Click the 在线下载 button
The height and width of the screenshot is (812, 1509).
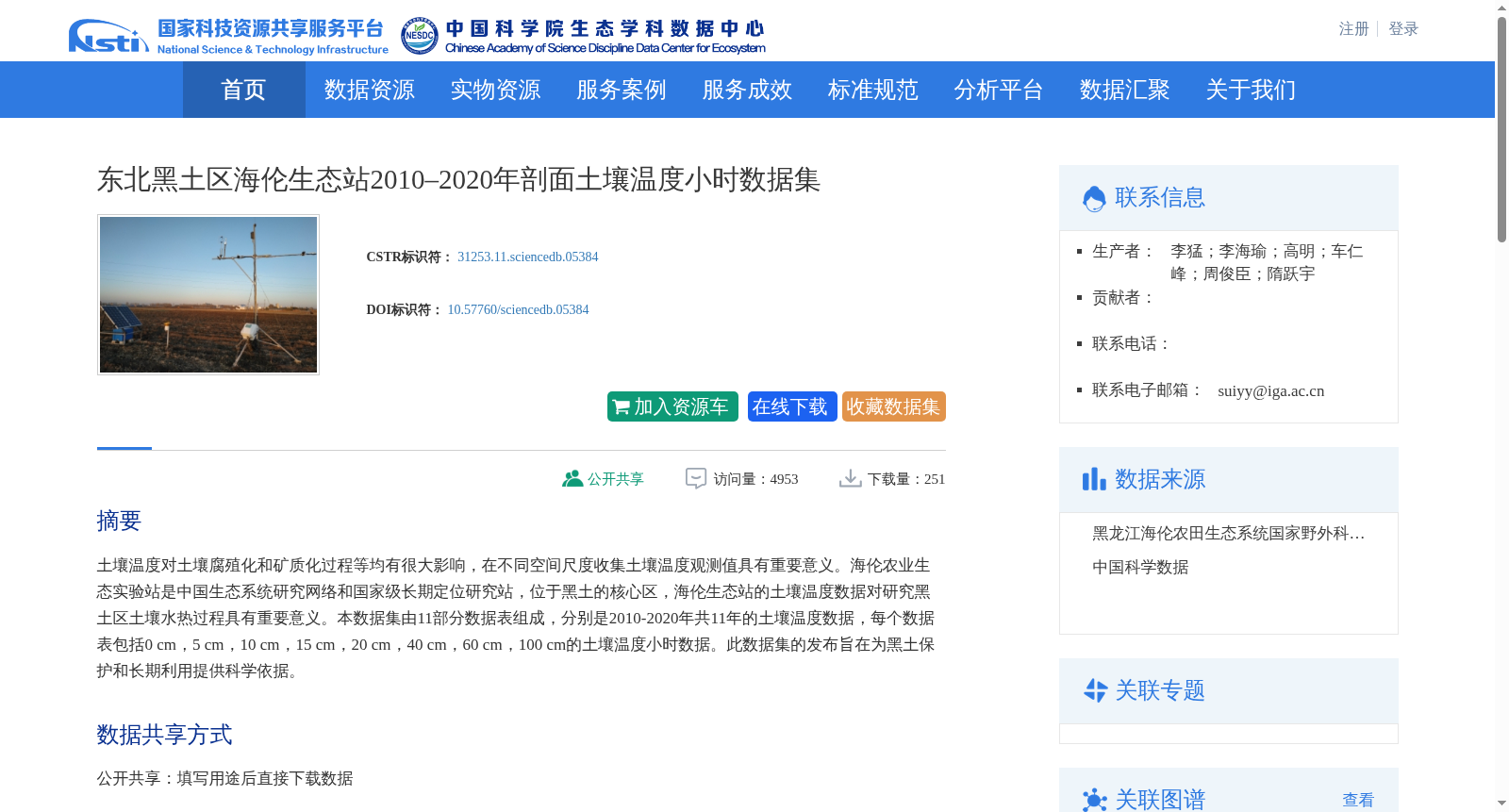792,406
